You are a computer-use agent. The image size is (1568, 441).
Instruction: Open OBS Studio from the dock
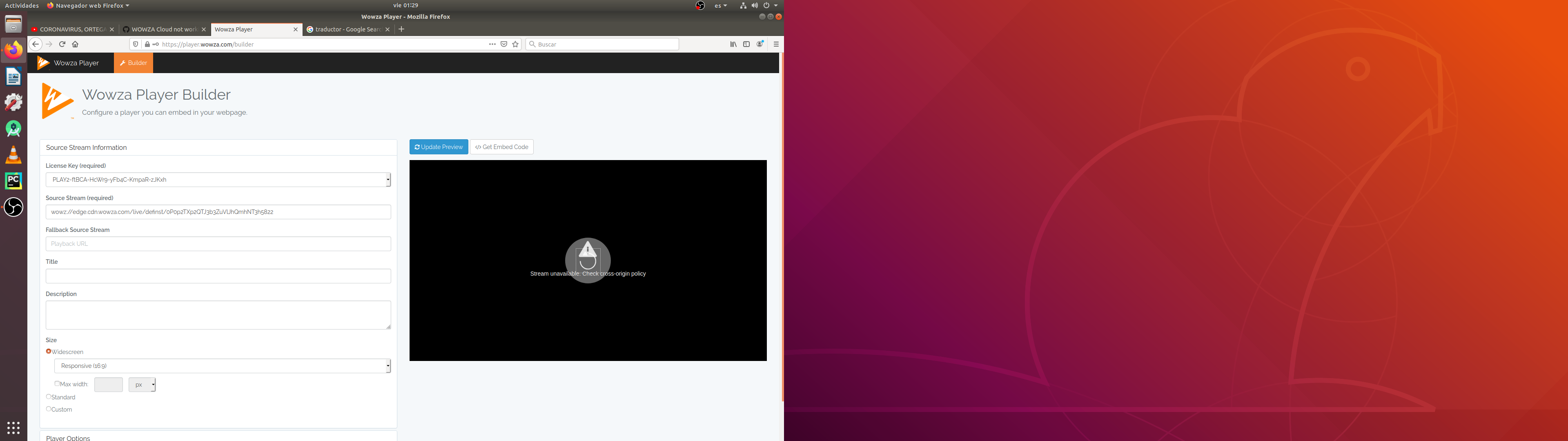pos(13,207)
